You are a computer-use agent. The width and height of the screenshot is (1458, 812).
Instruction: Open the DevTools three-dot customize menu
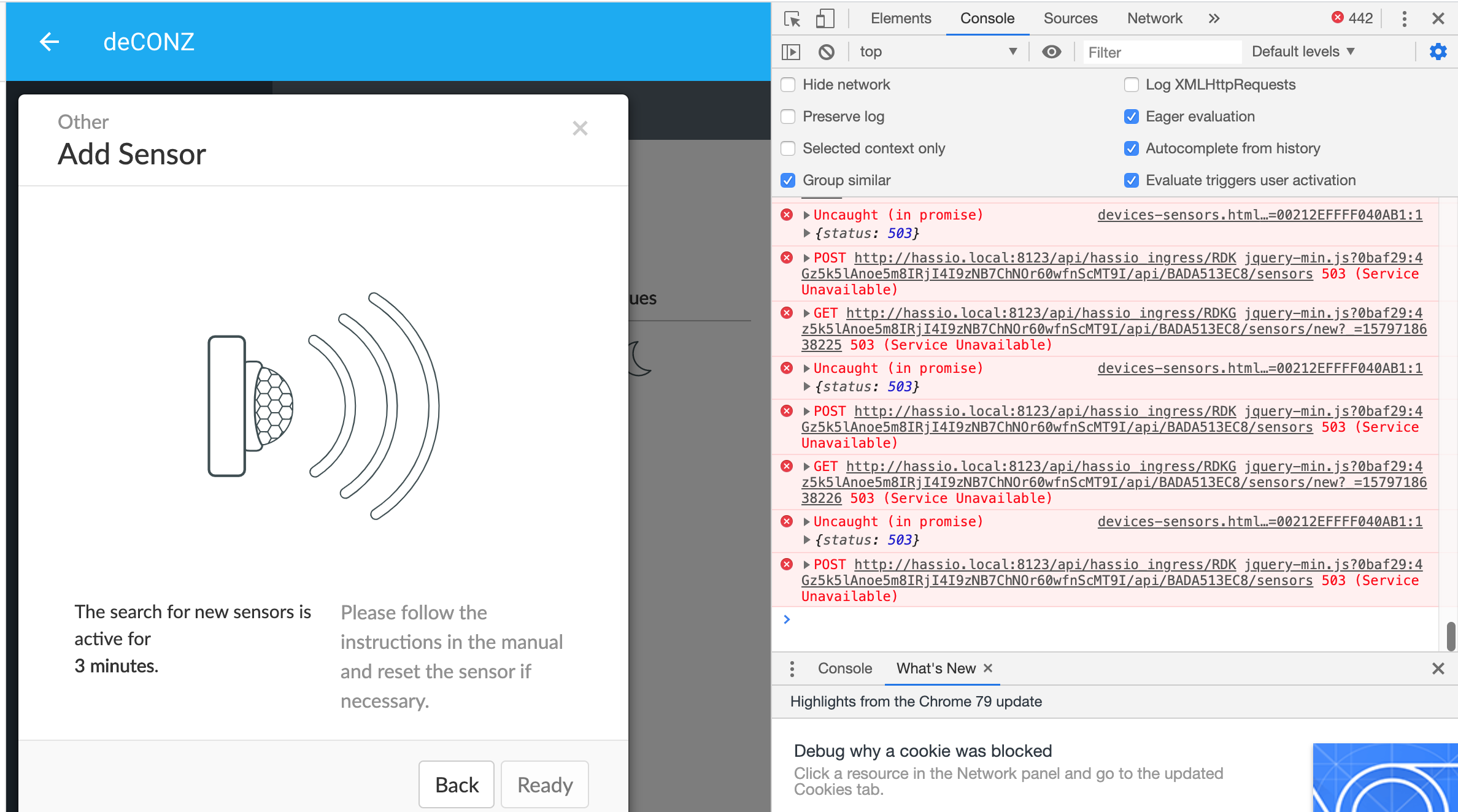pos(1403,18)
